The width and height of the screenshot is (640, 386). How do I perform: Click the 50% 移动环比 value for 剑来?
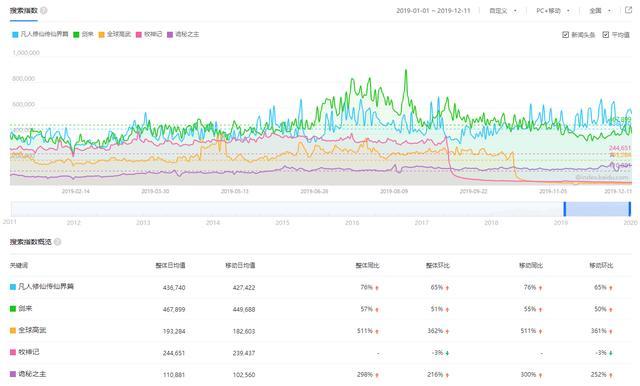(600, 309)
